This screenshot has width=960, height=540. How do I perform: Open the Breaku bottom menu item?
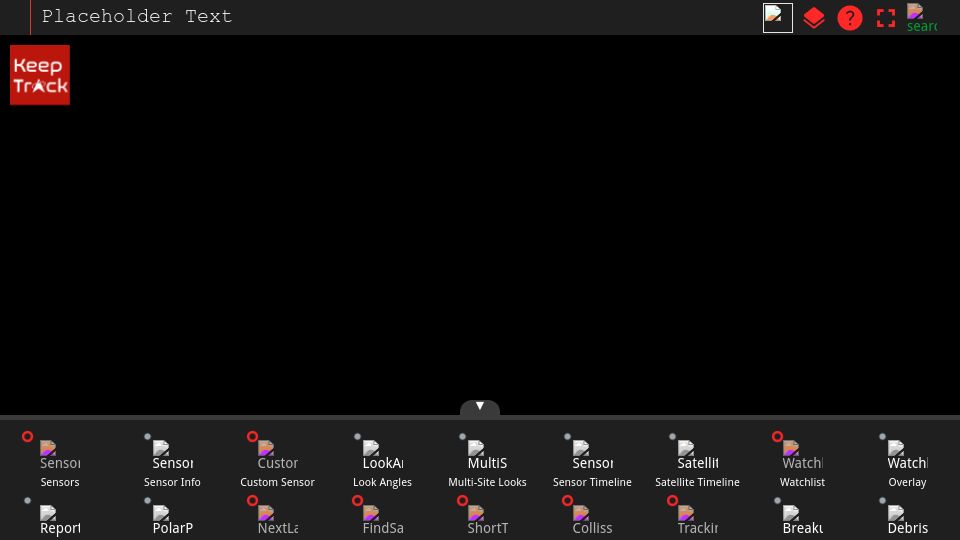click(802, 519)
